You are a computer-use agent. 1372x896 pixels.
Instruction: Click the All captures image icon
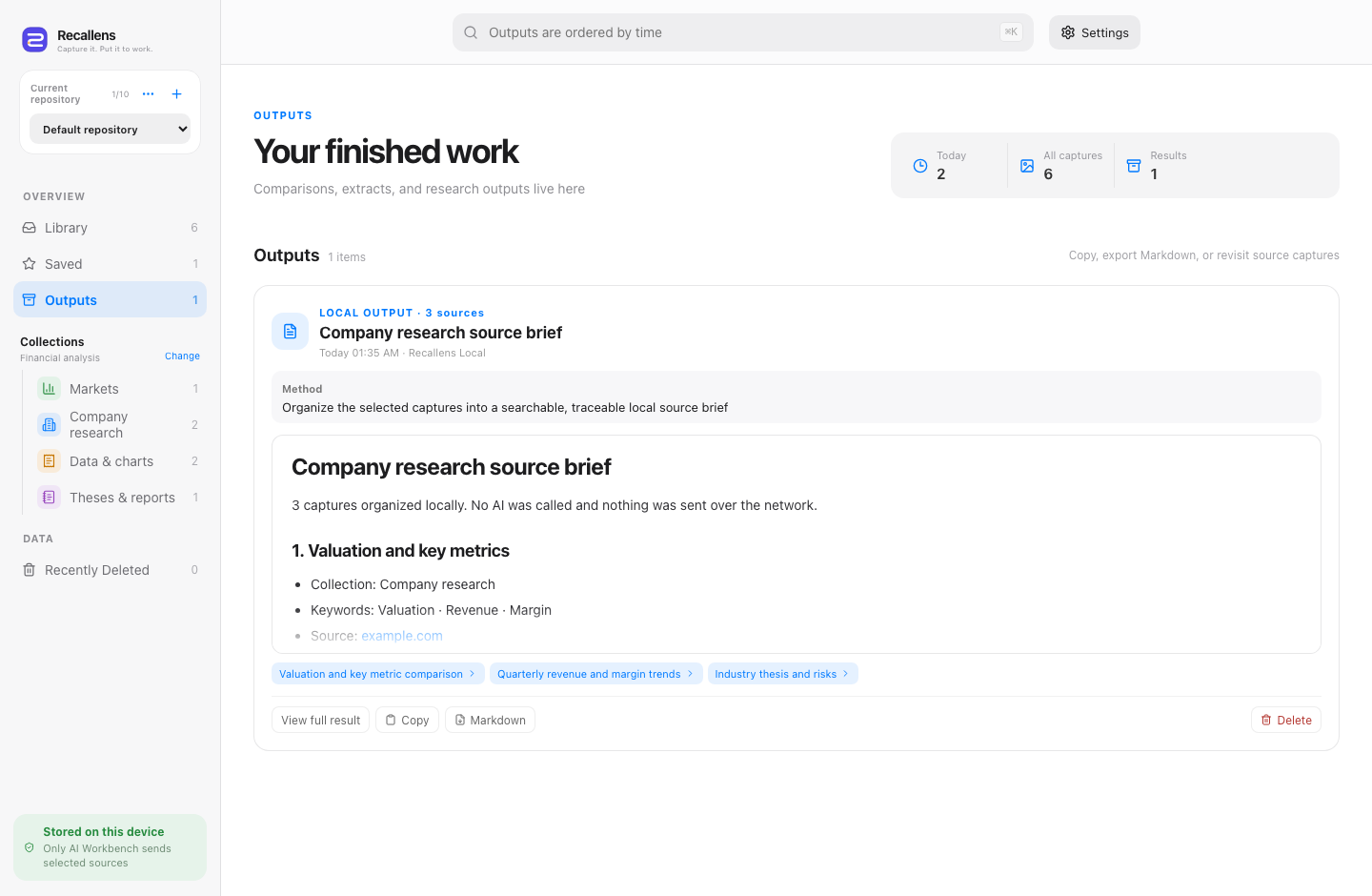1027,166
